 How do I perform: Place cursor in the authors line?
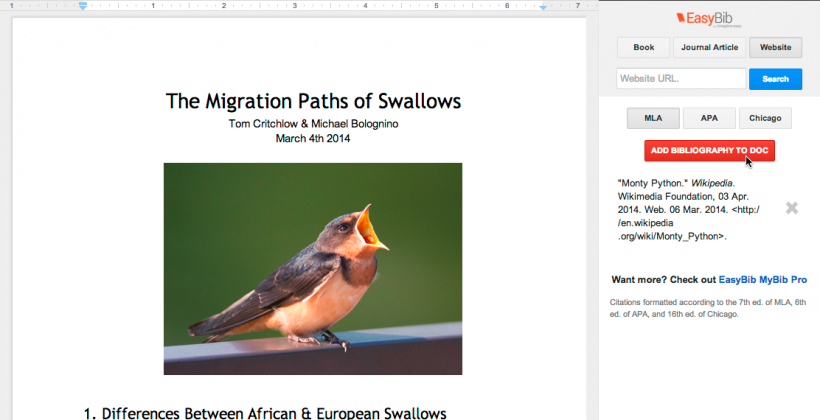pyautogui.click(x=313, y=124)
